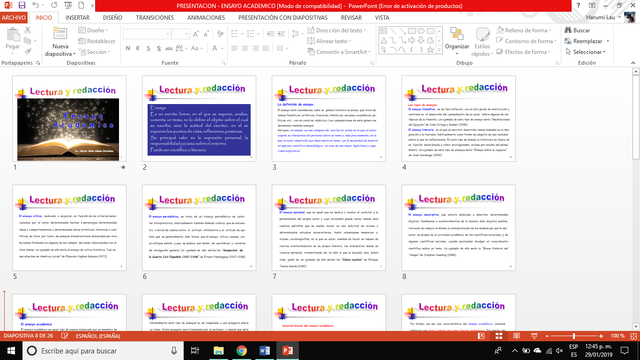This screenshot has width=640, height=360.
Task: Click the Help question mark icon
Action: [x=578, y=6]
